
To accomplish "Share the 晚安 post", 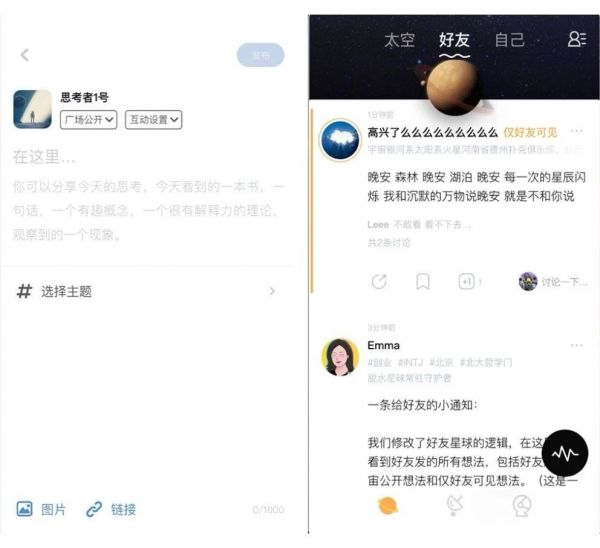I will click(x=379, y=282).
